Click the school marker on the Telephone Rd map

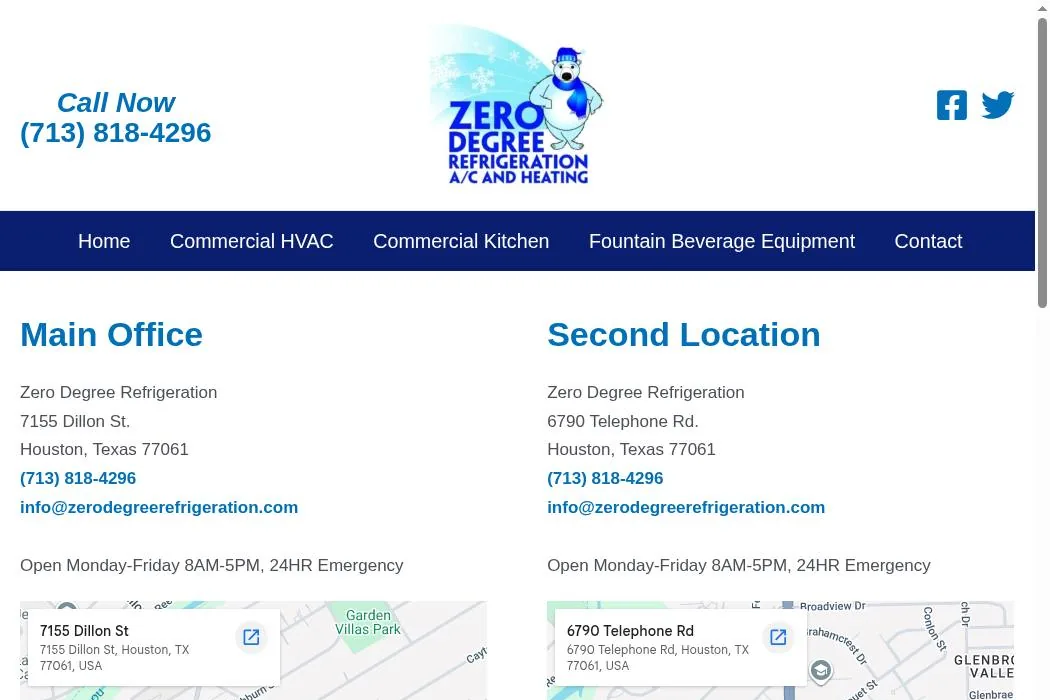coord(821,670)
